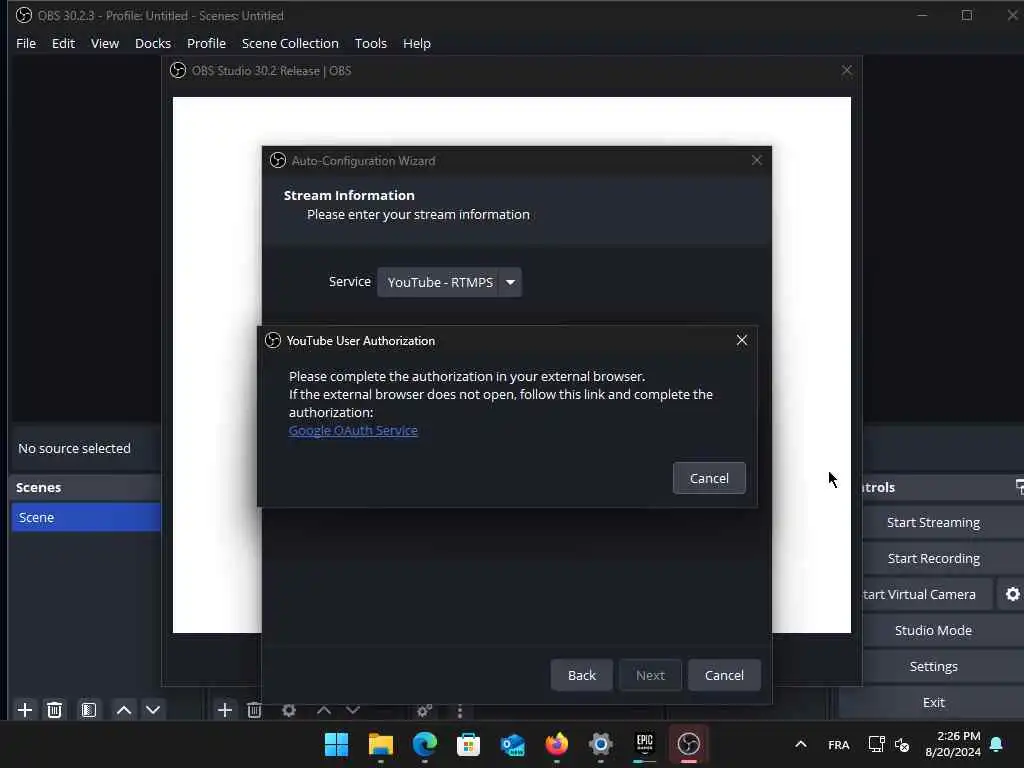Close the OBS Studio 30.2 Release window
The image size is (1024, 768).
pos(847,70)
